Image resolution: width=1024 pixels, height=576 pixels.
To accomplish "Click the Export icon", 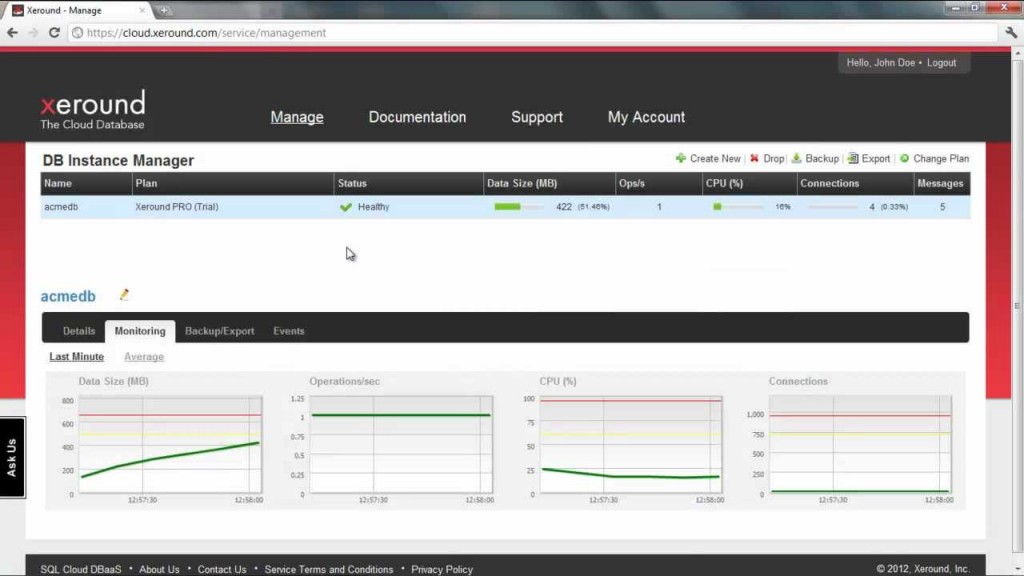I will [853, 158].
